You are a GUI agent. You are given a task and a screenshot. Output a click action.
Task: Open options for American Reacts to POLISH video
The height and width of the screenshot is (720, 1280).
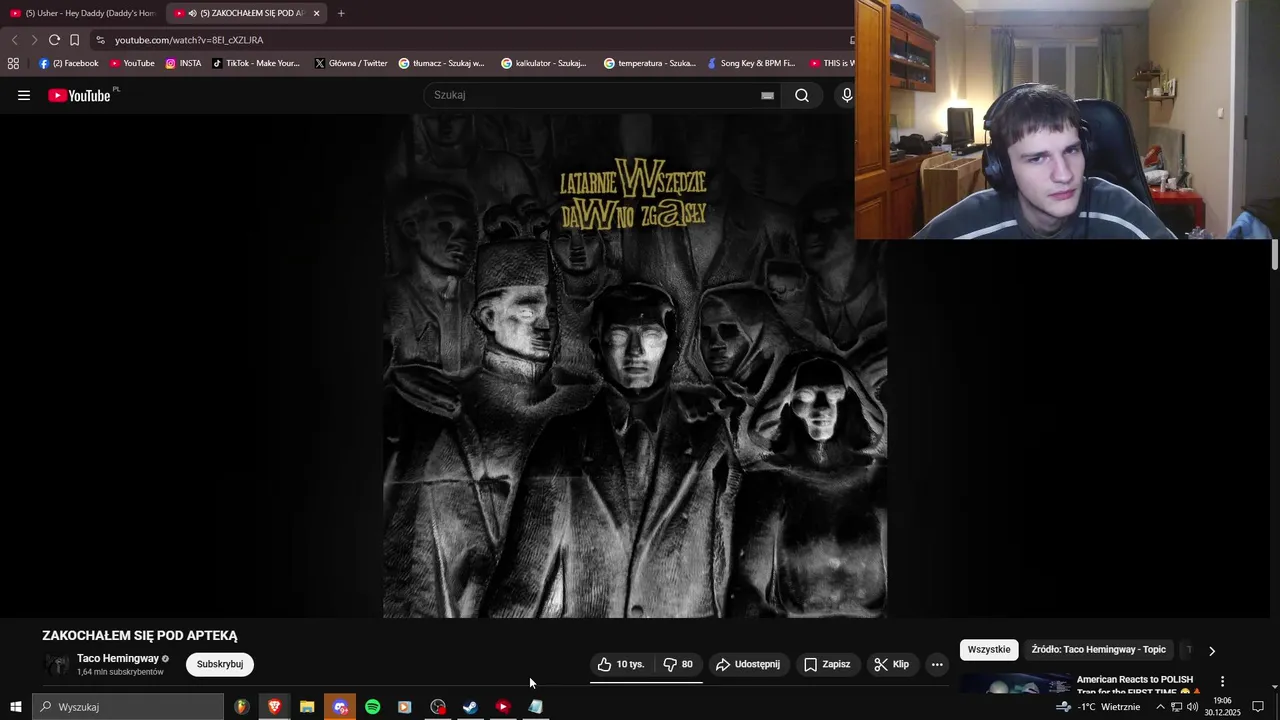pyautogui.click(x=1222, y=681)
